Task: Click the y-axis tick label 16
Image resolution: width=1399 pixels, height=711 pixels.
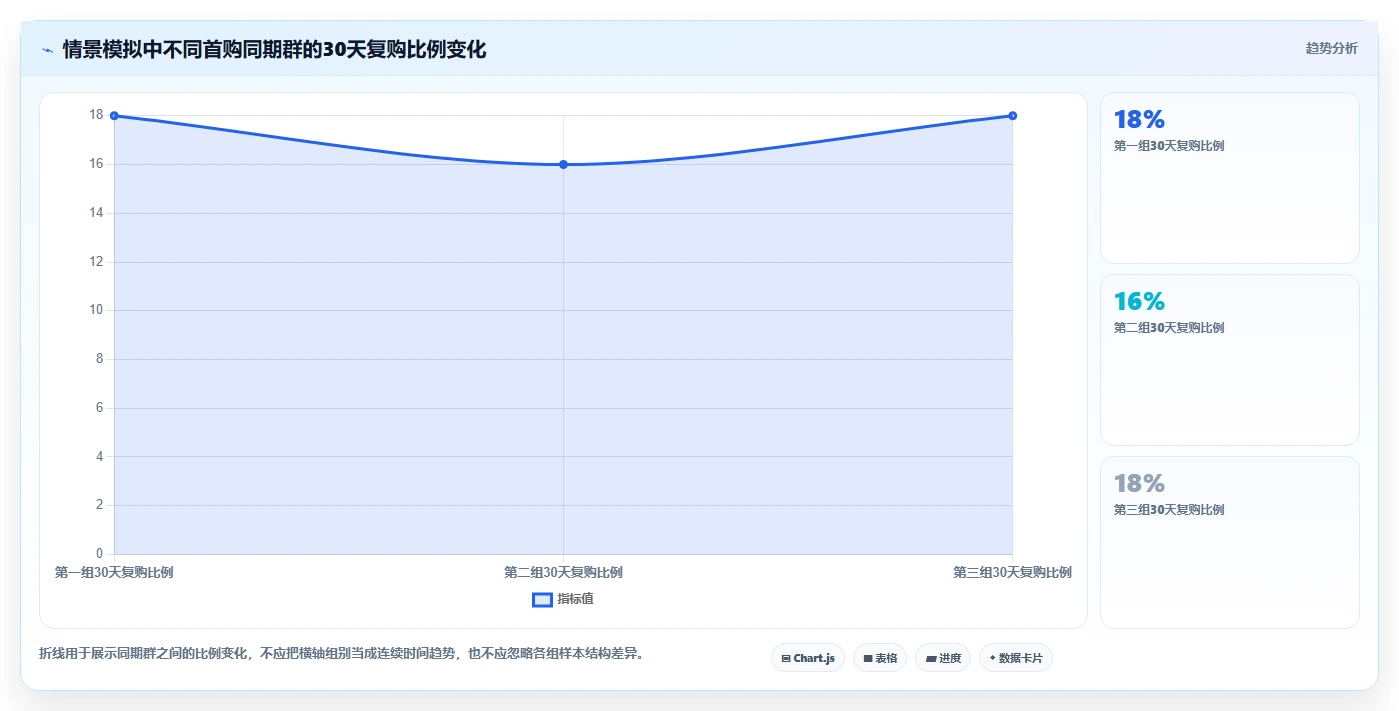Action: pyautogui.click(x=96, y=164)
